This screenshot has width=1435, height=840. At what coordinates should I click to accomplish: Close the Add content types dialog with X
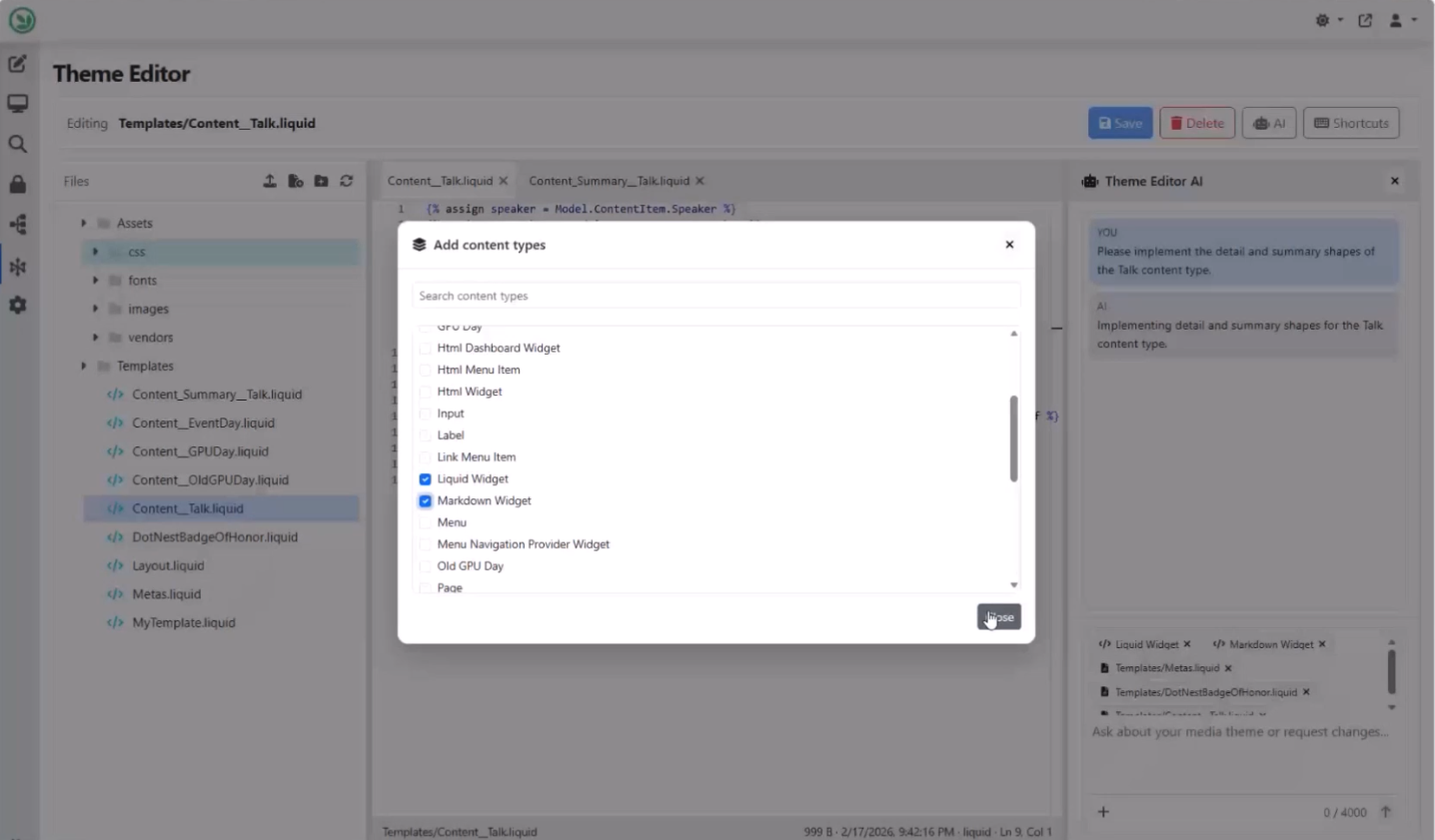[1009, 245]
